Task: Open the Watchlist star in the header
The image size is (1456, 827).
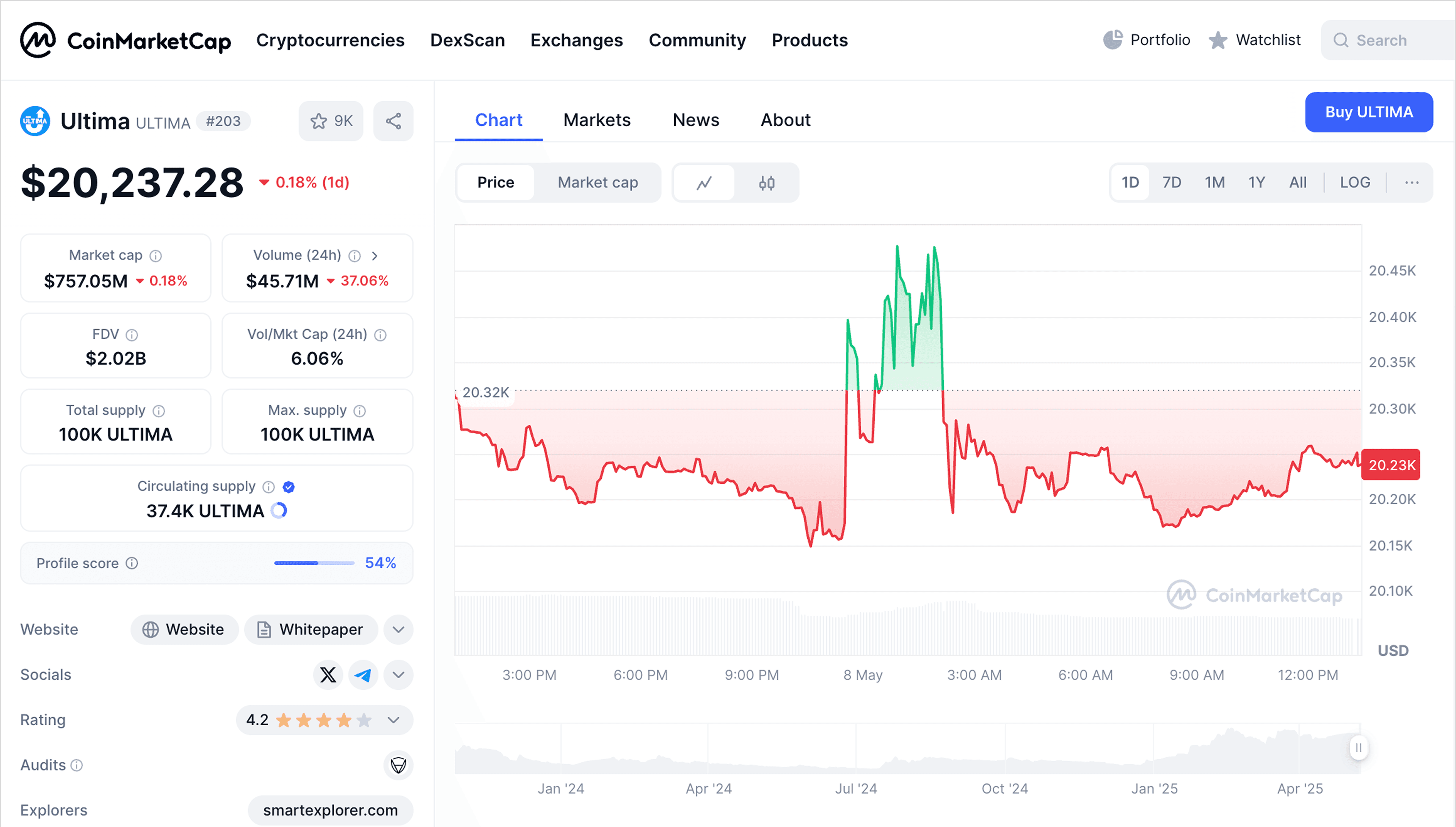Action: (1218, 40)
